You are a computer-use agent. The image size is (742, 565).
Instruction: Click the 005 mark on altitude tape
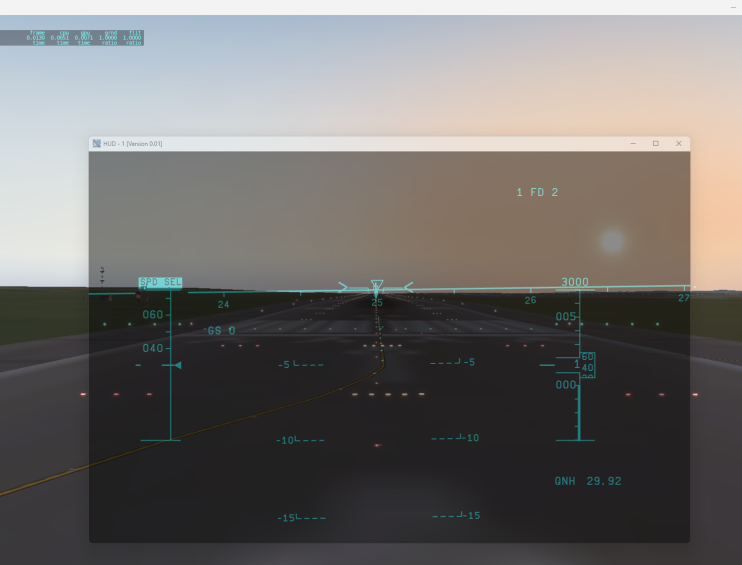click(x=566, y=316)
